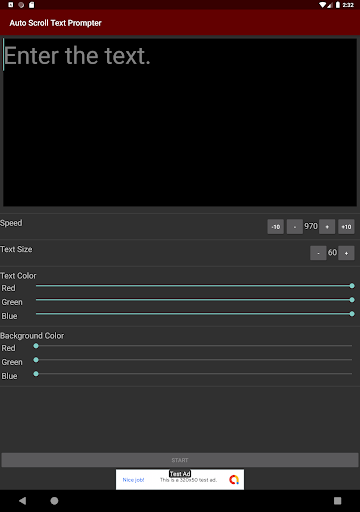Tap the Android home circle icon
The width and height of the screenshot is (360, 512).
[x=54, y=501]
